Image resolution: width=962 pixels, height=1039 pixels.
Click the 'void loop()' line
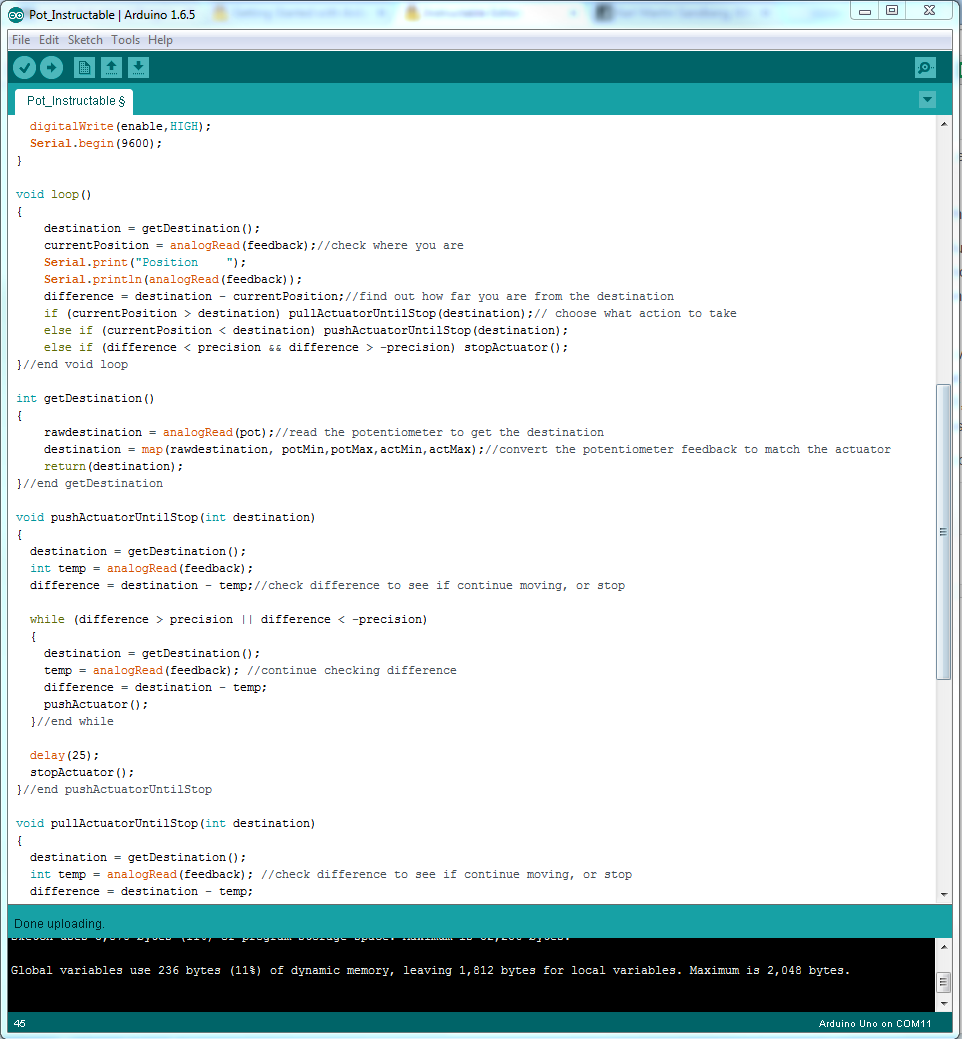coord(54,194)
